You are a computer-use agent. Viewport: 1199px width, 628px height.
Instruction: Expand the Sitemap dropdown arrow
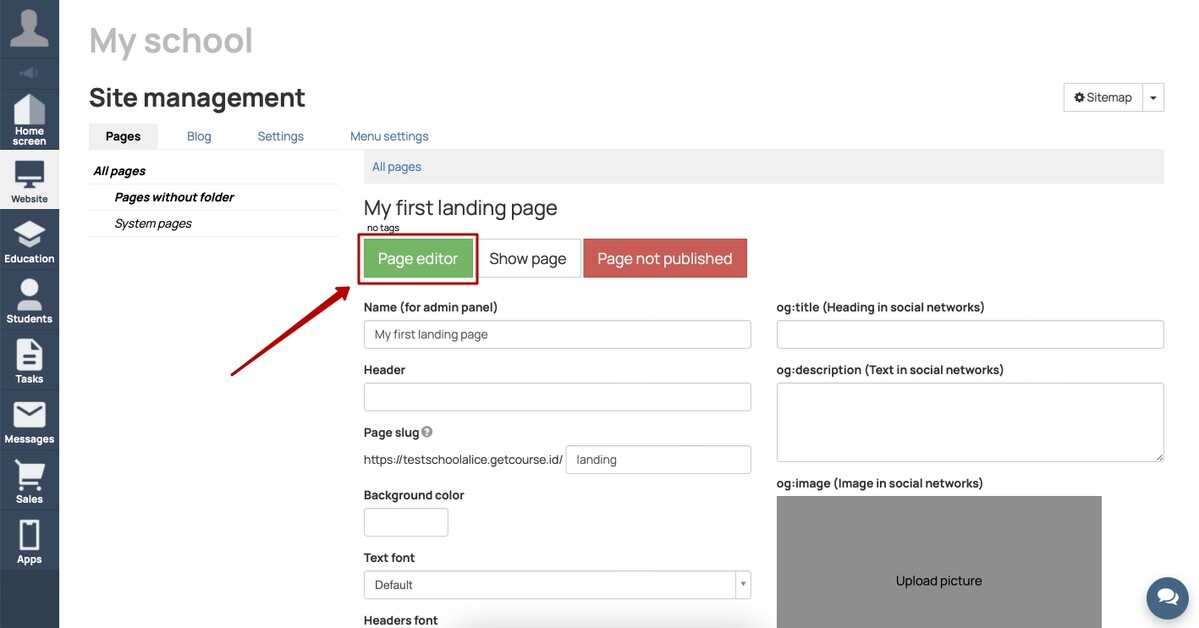(x=1153, y=97)
